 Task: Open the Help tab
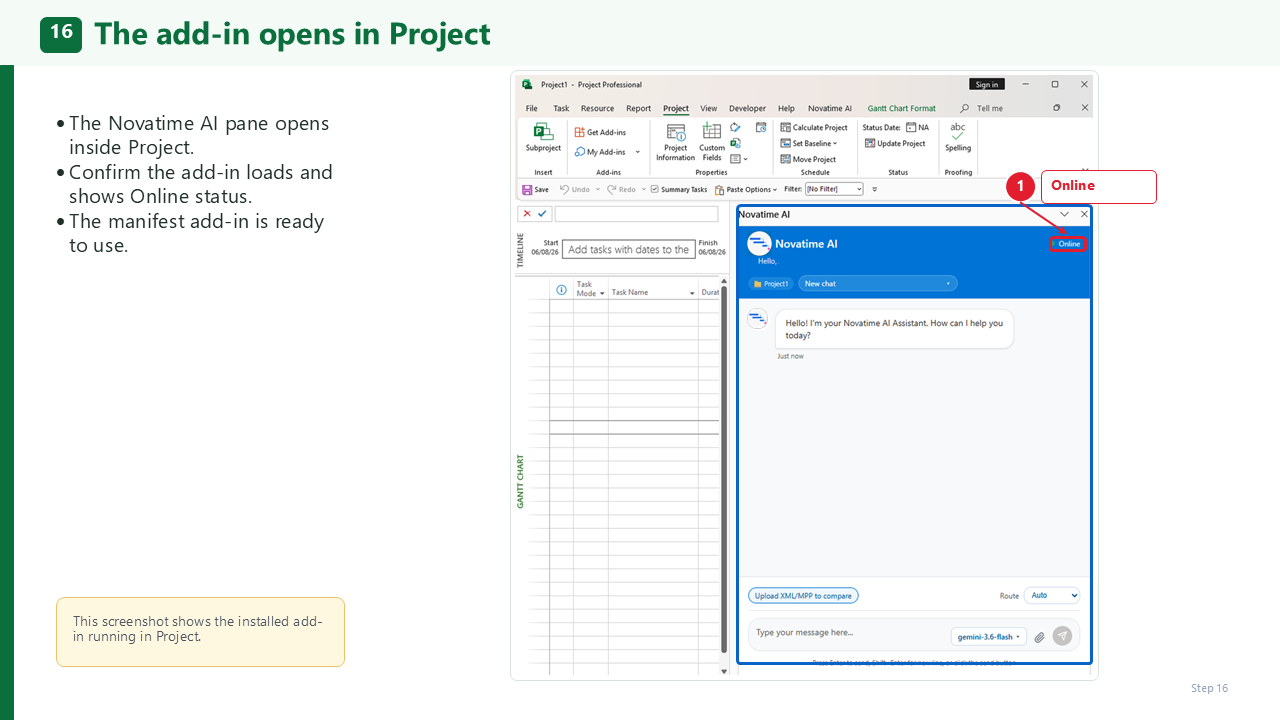click(786, 108)
